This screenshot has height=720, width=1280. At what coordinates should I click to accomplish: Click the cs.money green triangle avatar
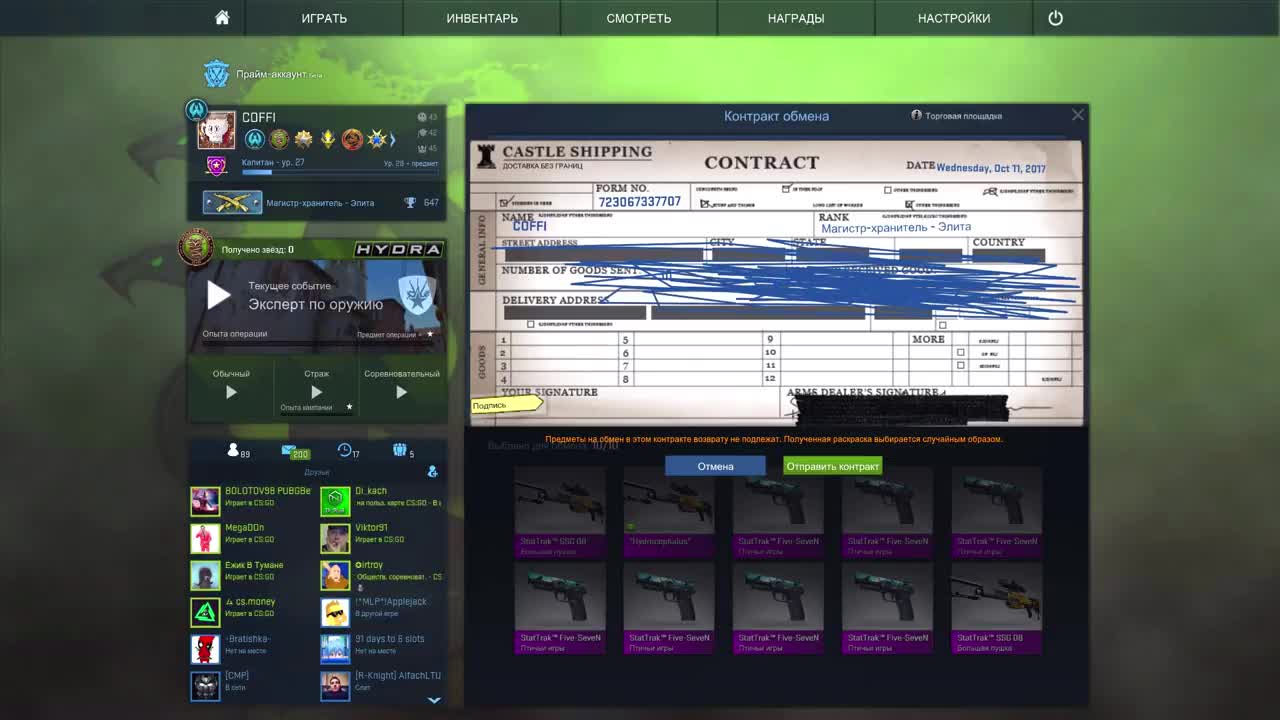point(205,612)
